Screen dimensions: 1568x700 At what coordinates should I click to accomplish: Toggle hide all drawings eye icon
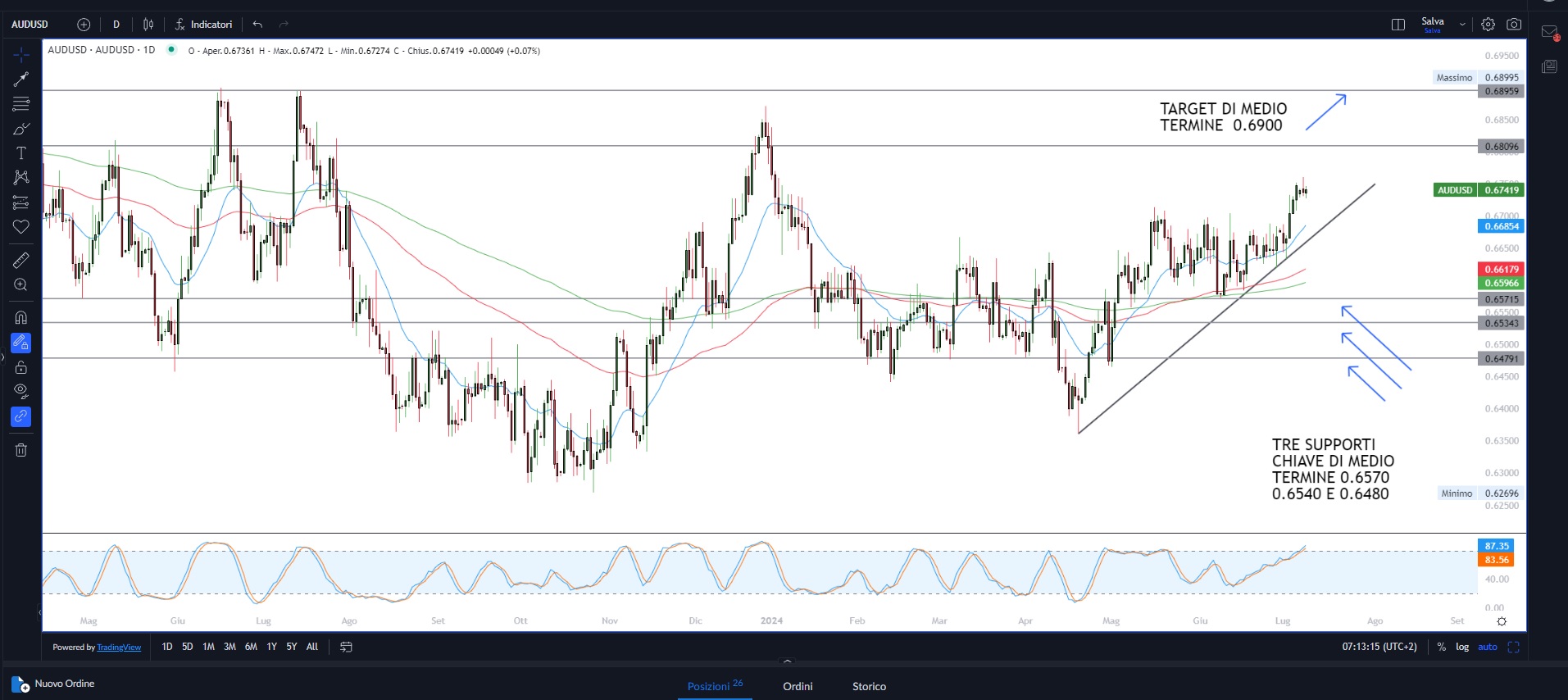21,390
